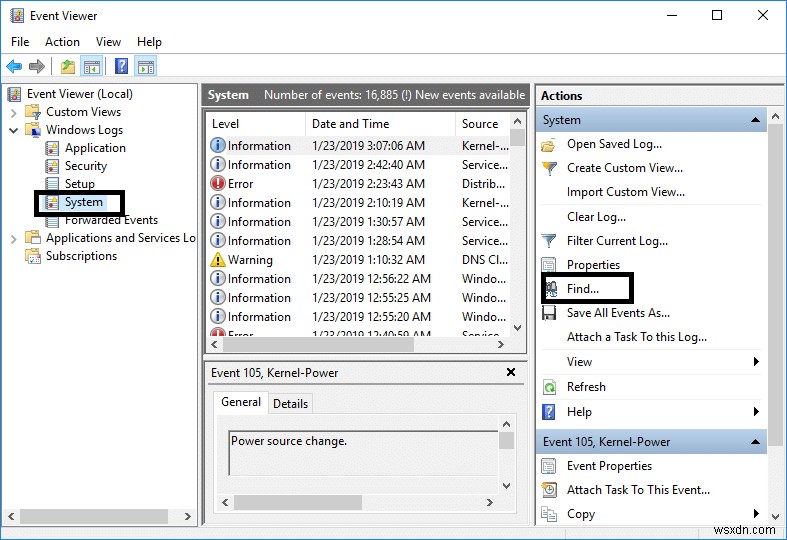787x540 pixels.
Task: Click the Filter Current Log funnel icon
Action: pos(549,241)
